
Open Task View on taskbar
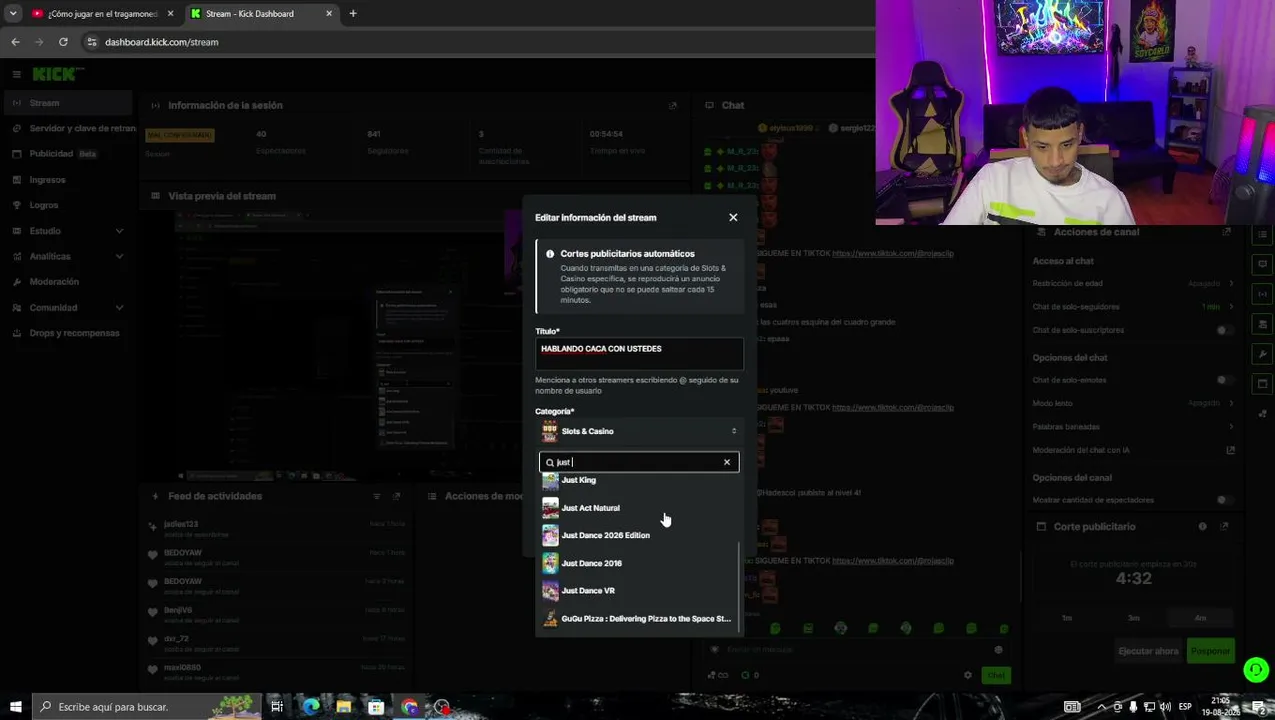(277, 707)
